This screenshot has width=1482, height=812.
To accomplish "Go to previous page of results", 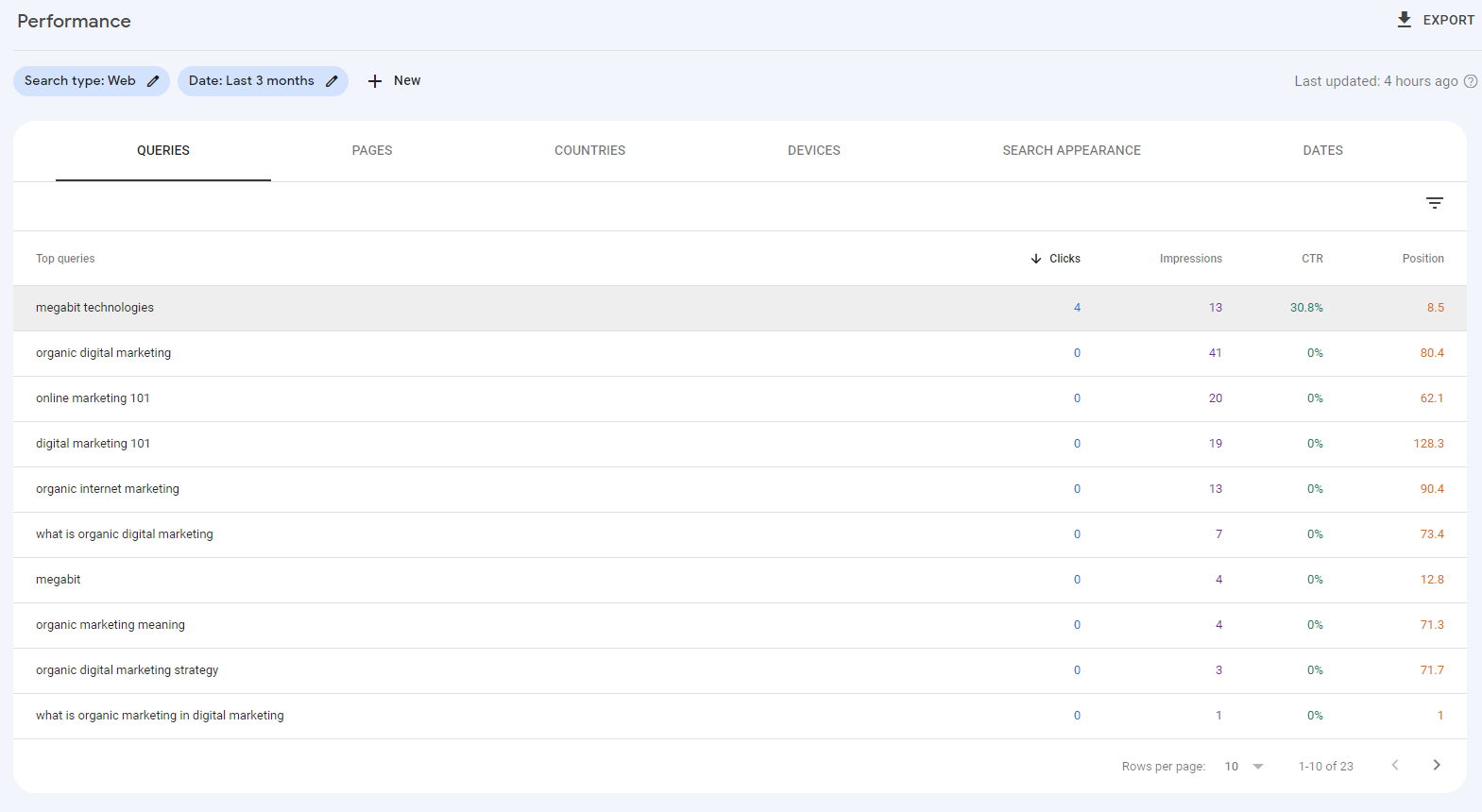I will [x=1395, y=766].
